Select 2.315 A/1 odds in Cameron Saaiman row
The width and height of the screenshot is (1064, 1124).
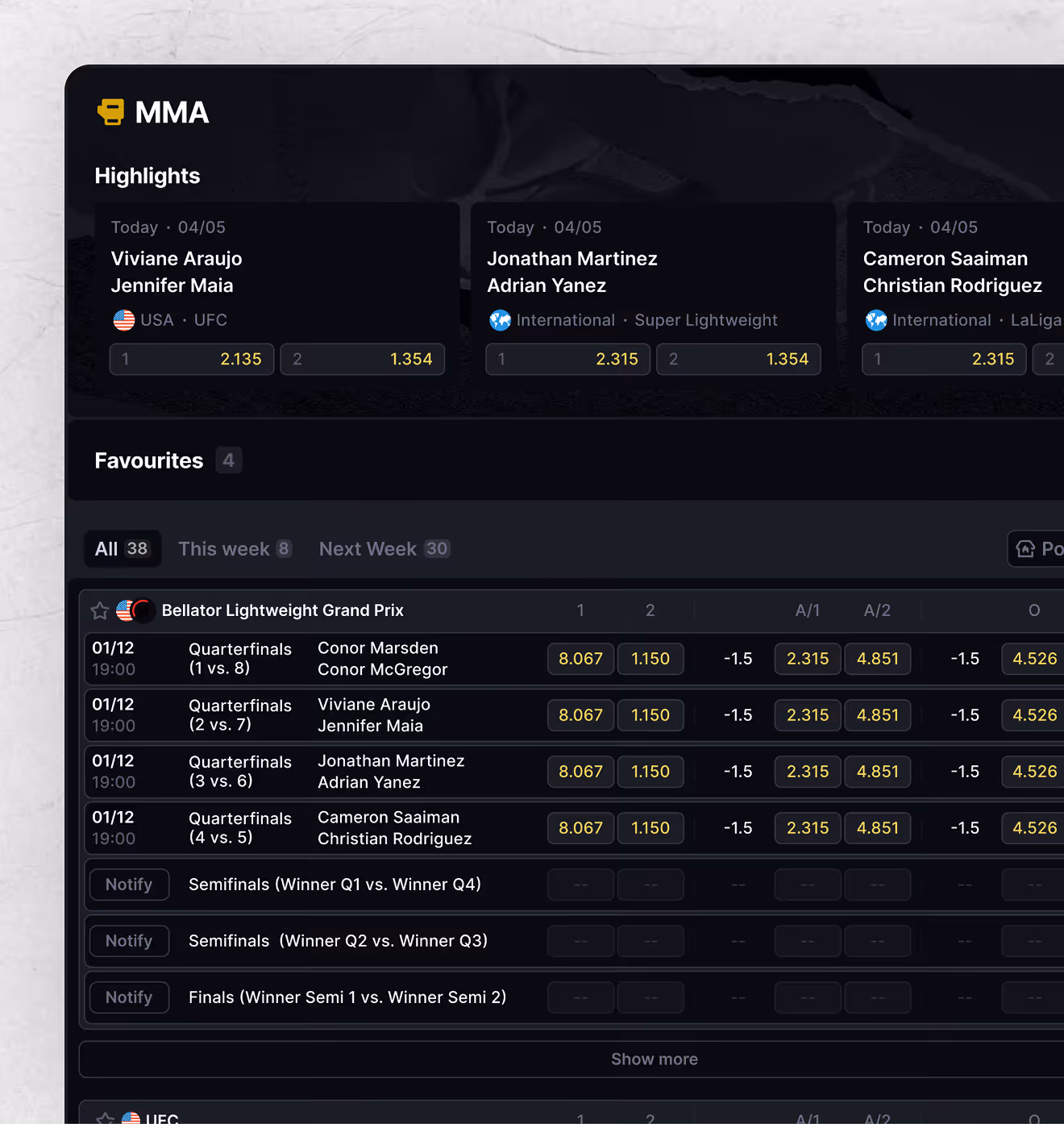pos(808,828)
